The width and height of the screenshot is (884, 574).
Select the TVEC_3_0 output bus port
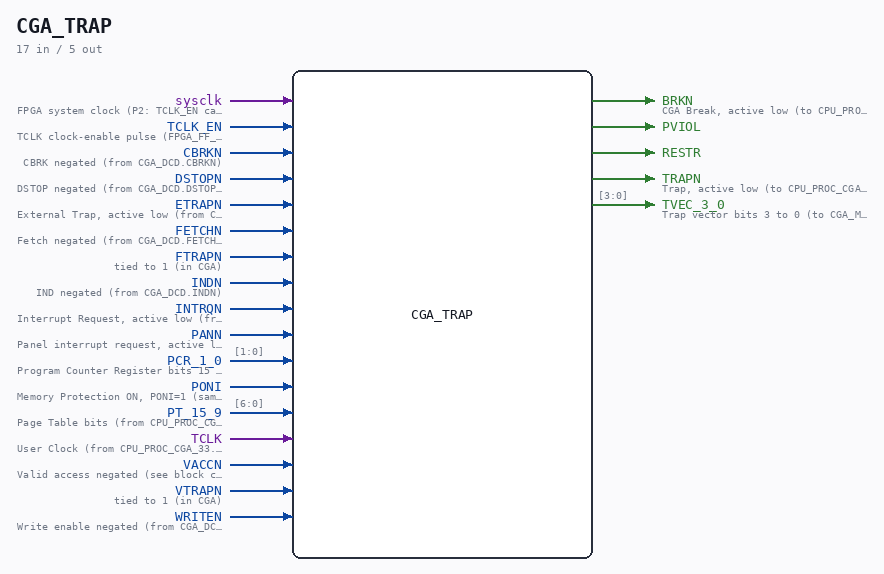tap(693, 204)
